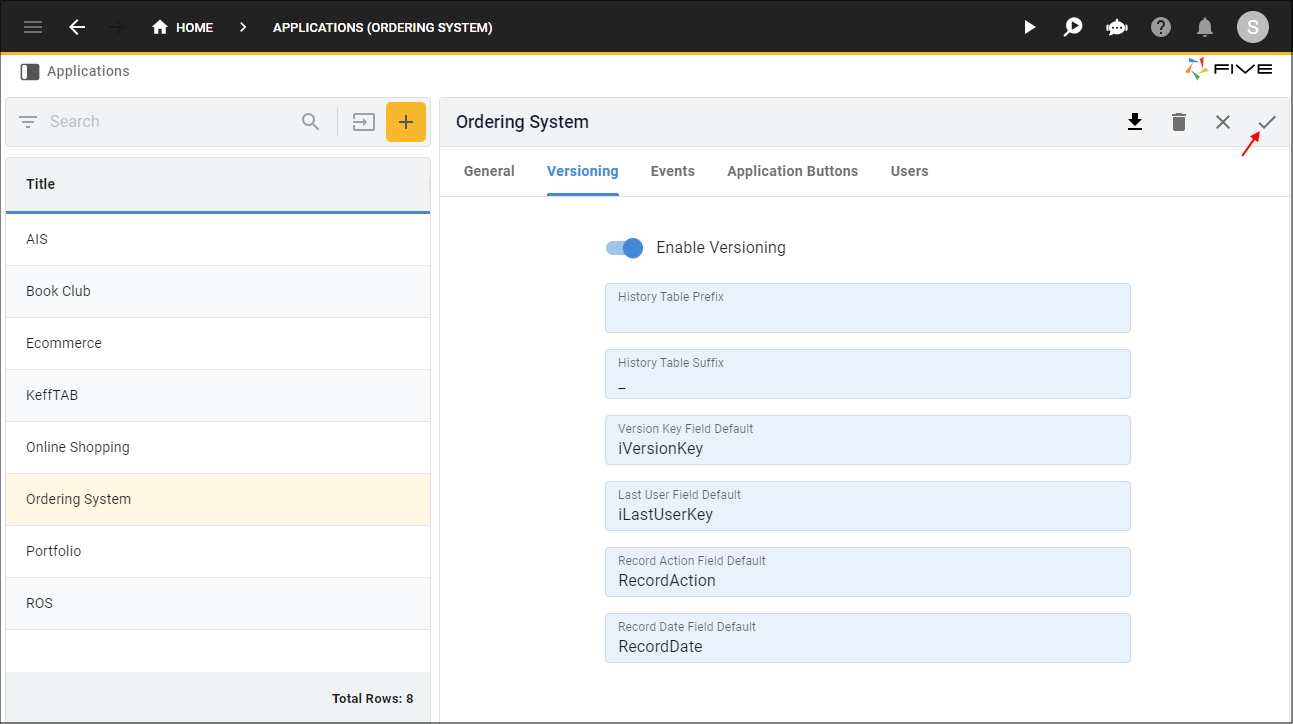Open the help question mark icon
The image size is (1293, 724).
pos(1161,27)
